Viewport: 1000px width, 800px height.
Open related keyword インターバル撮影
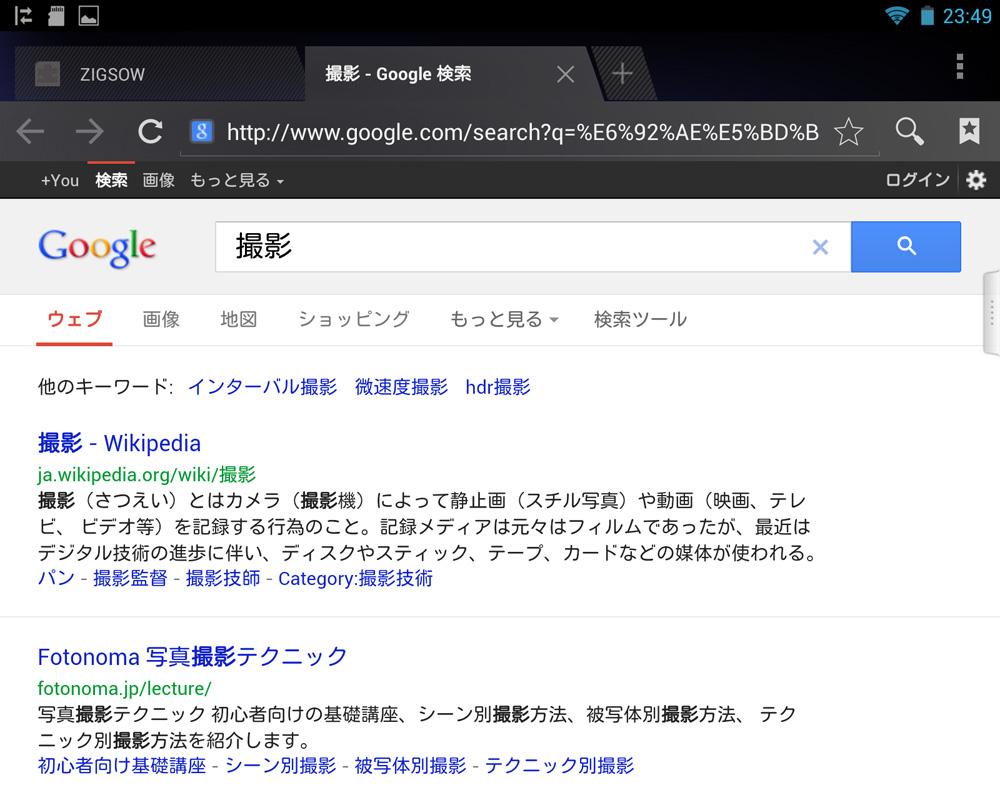(x=262, y=387)
